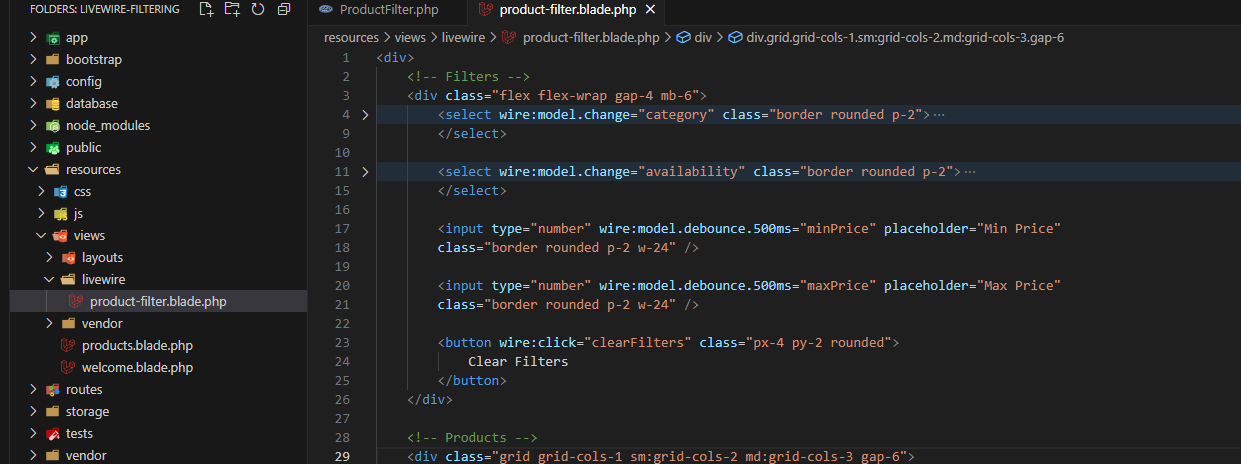Click the New File icon in explorer header

point(206,10)
